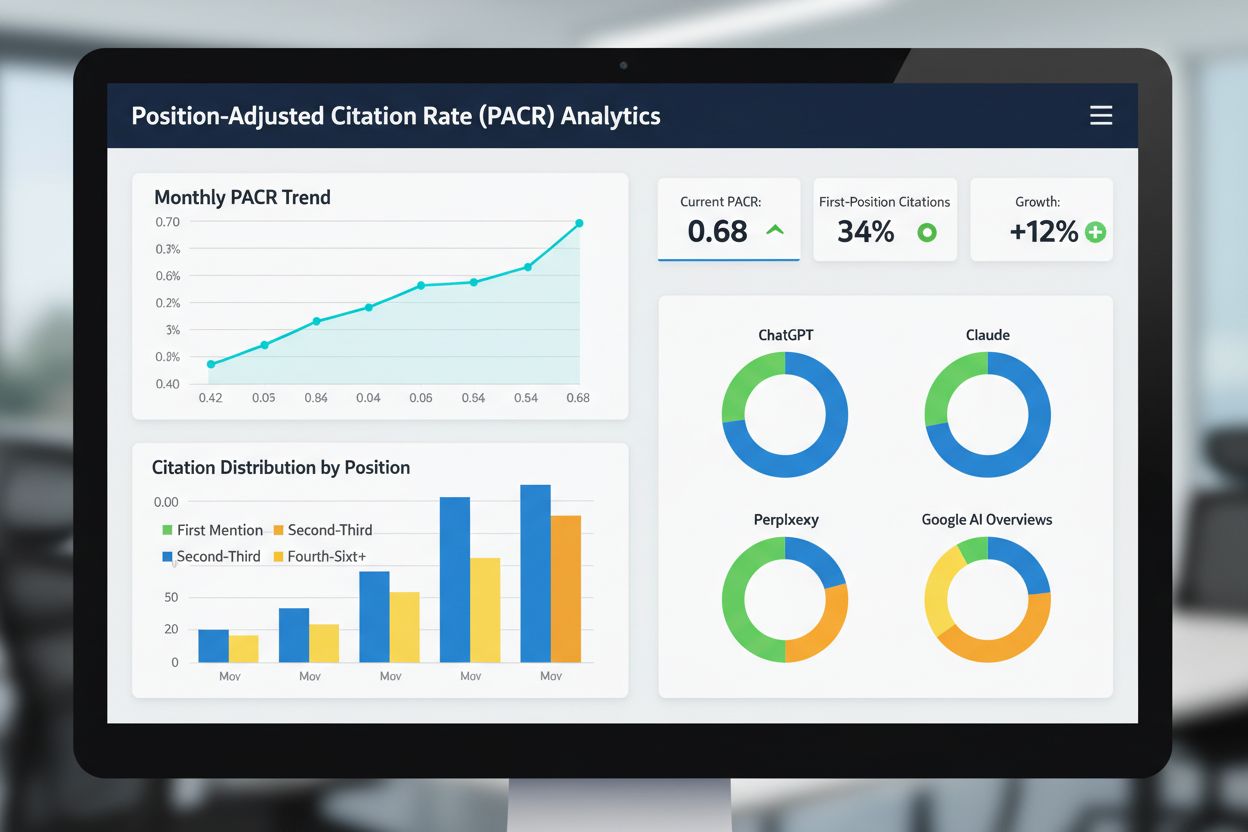Click the green up chevron beside 0.68
Screen dimensions: 1248x832
pyautogui.click(x=775, y=231)
